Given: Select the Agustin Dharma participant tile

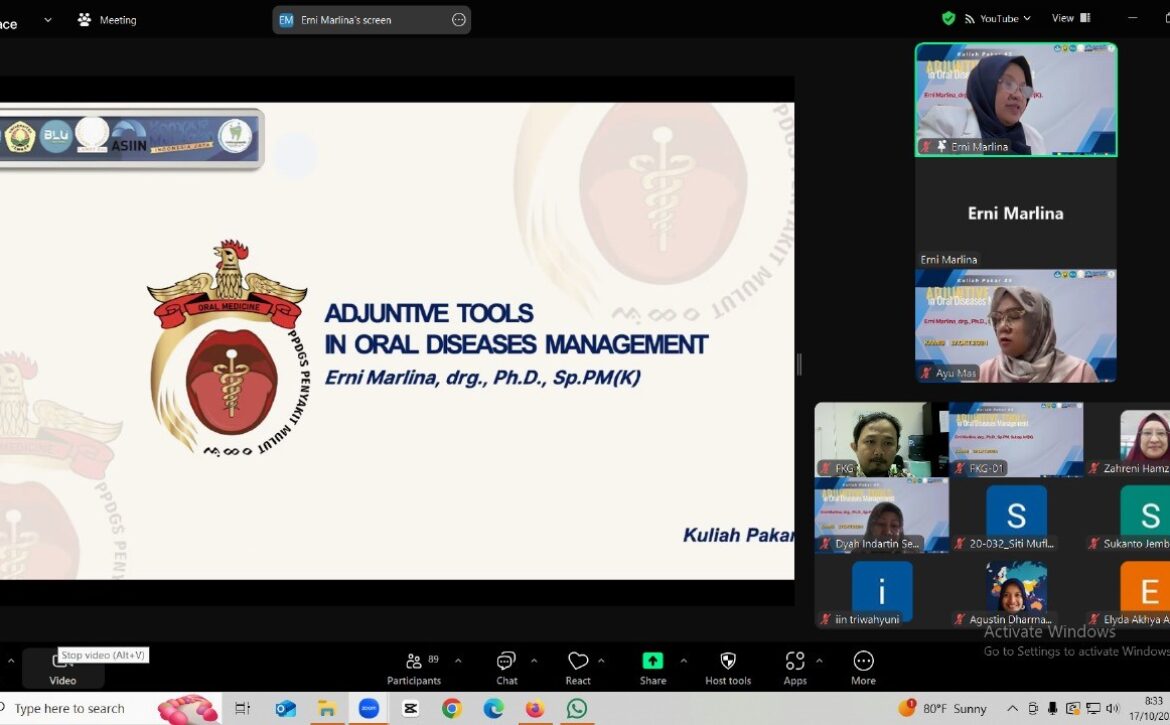Looking at the screenshot, I should [x=1016, y=591].
